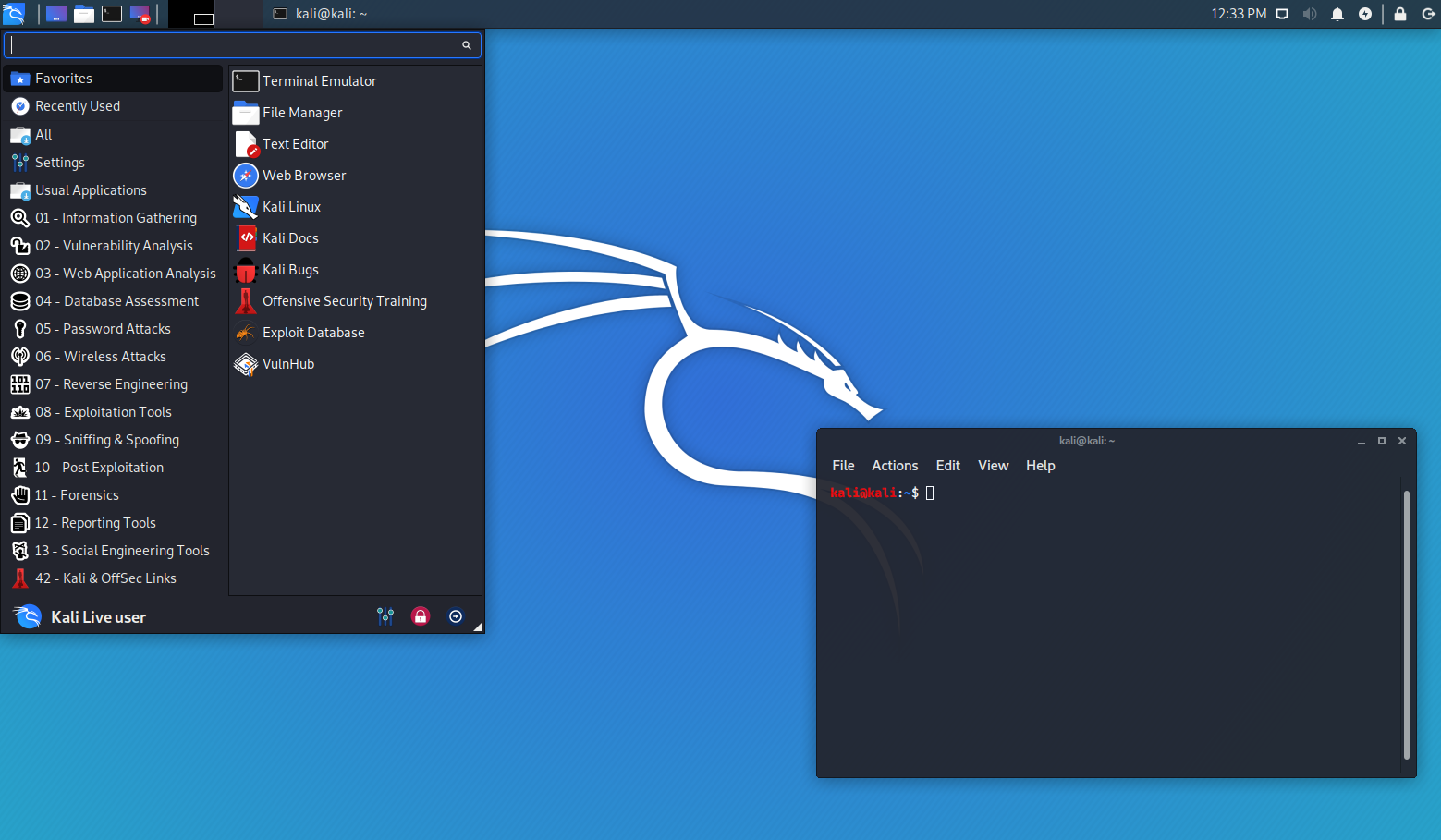Open the File Manager from the taskbar
Screen dimensions: 1441x840
click(83, 14)
